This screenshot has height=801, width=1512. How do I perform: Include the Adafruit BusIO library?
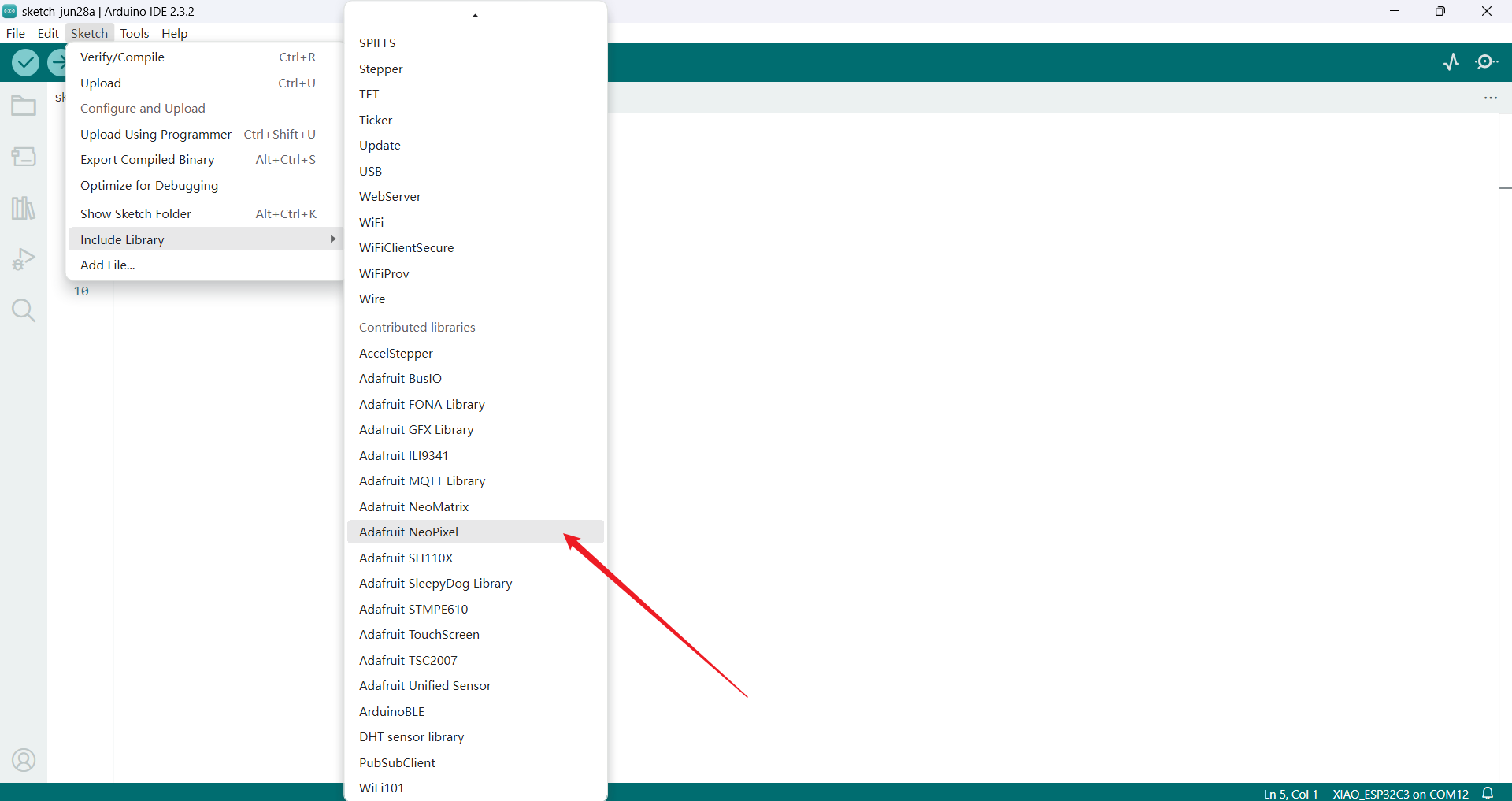[x=476, y=379]
